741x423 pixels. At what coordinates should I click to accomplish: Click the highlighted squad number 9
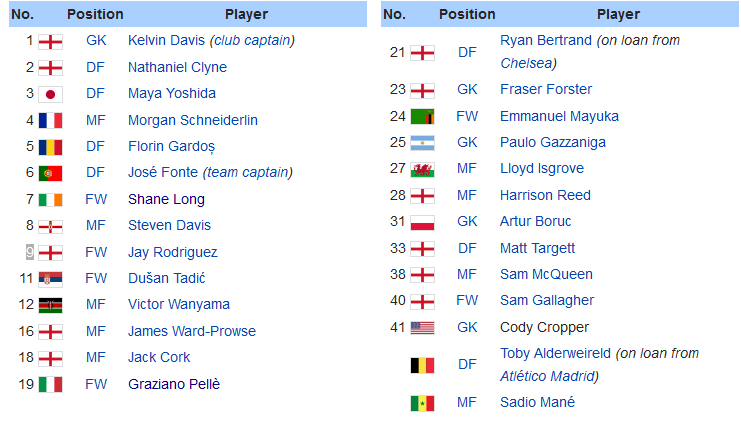tap(30, 252)
